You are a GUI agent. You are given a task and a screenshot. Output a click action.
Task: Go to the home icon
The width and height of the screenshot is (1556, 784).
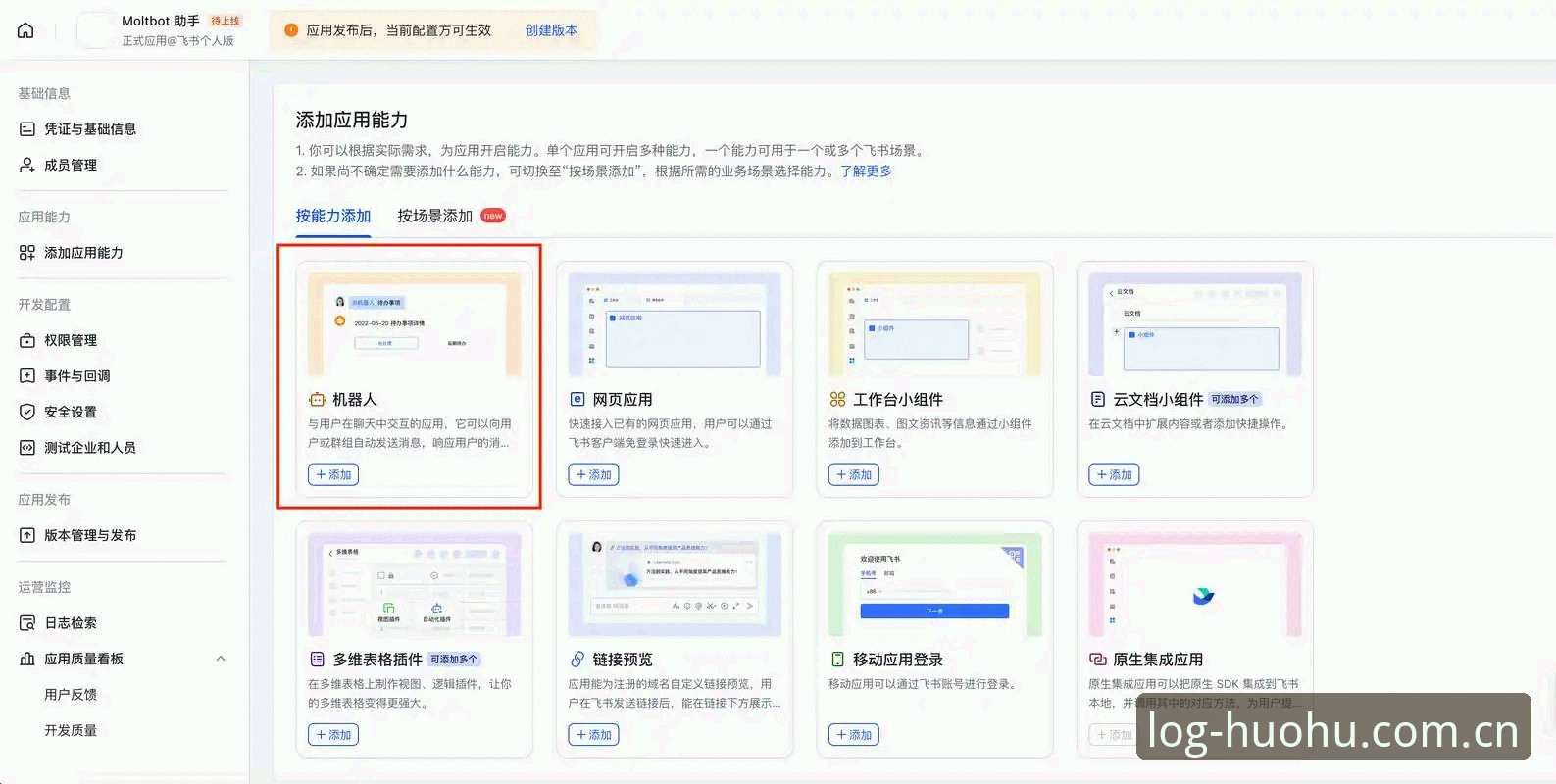click(26, 30)
